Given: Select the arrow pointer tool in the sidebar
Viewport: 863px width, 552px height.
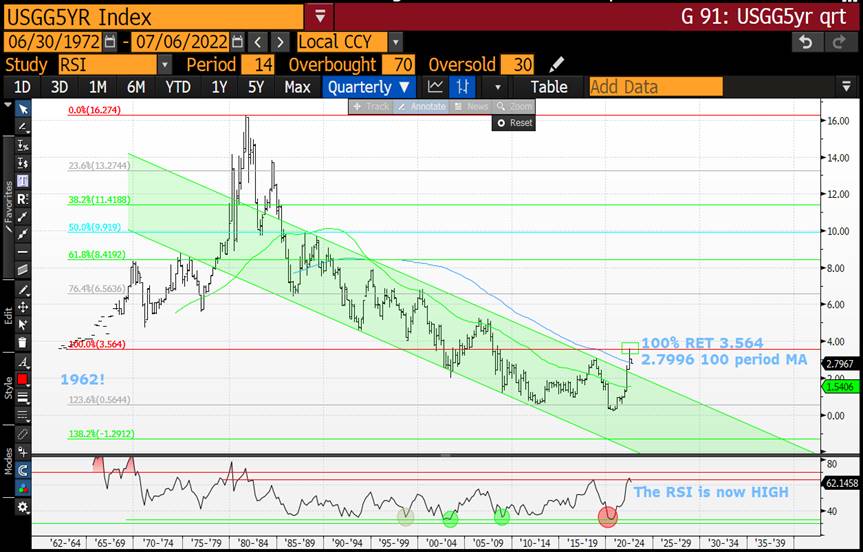Looking at the screenshot, I should 22,108.
